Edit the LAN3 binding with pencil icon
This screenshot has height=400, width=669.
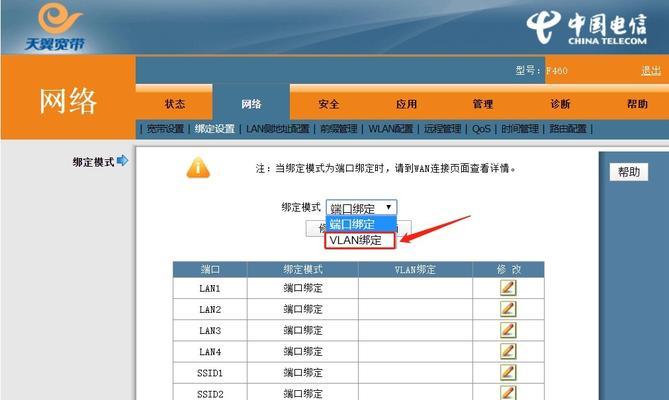[508, 330]
